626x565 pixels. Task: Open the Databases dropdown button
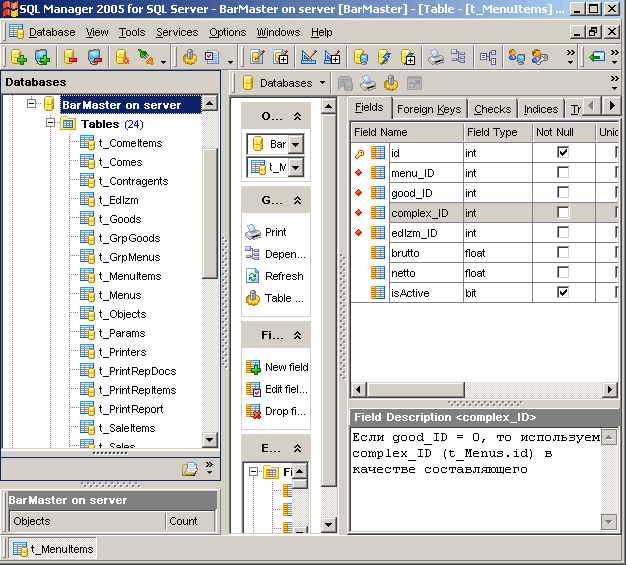pos(283,83)
